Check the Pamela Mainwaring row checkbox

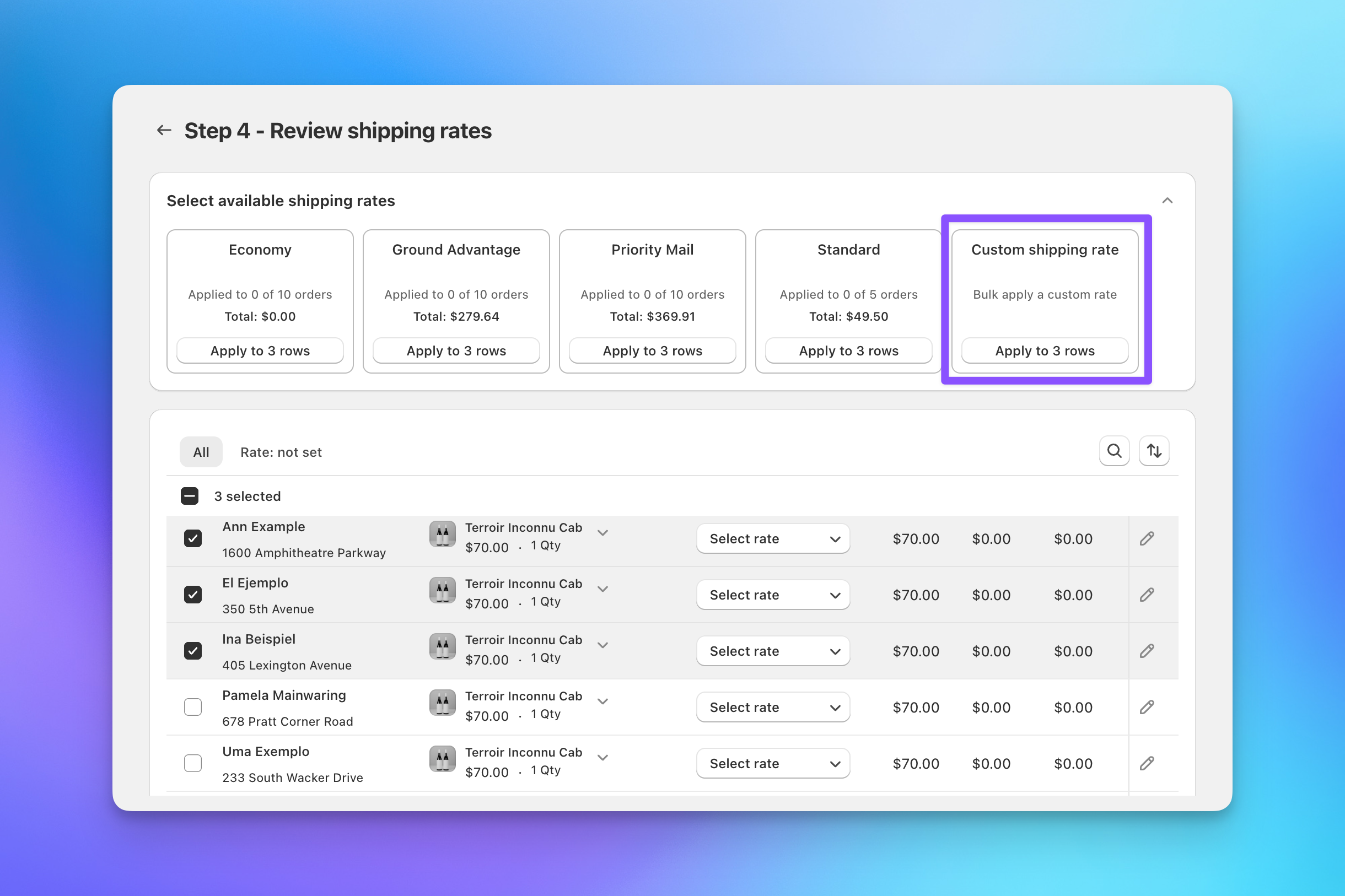pyautogui.click(x=193, y=707)
